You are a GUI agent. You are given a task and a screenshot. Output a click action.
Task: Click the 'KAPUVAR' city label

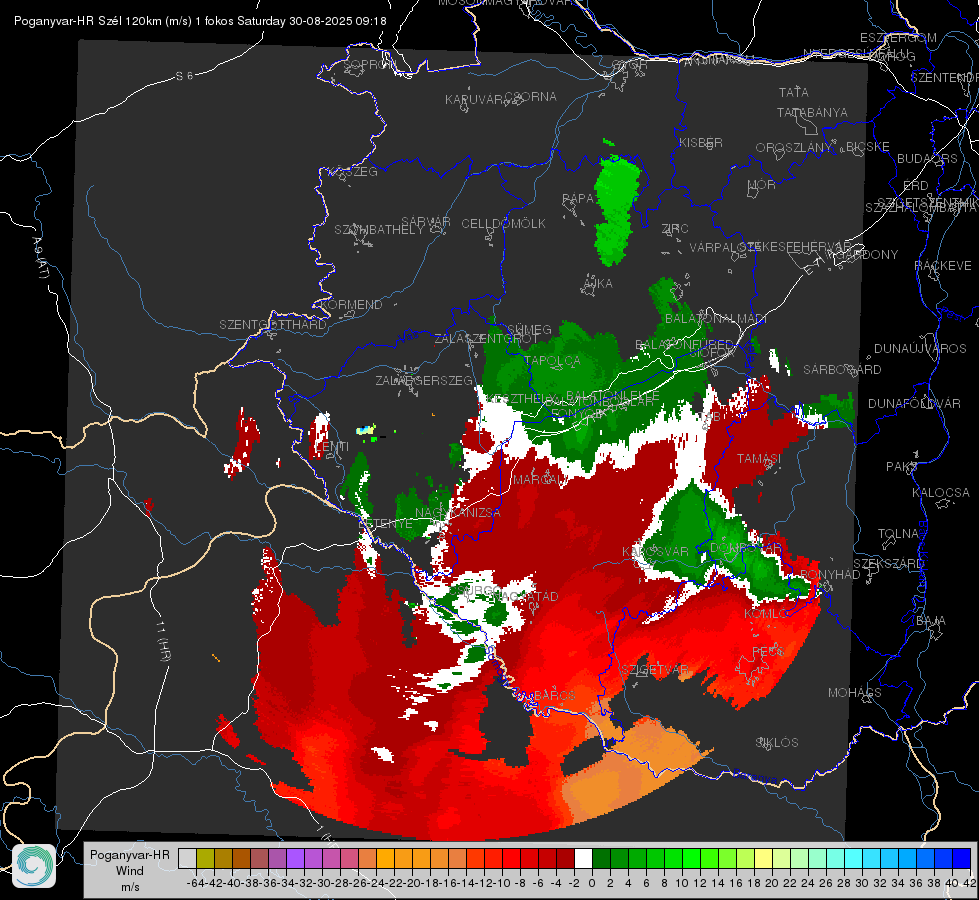click(475, 100)
